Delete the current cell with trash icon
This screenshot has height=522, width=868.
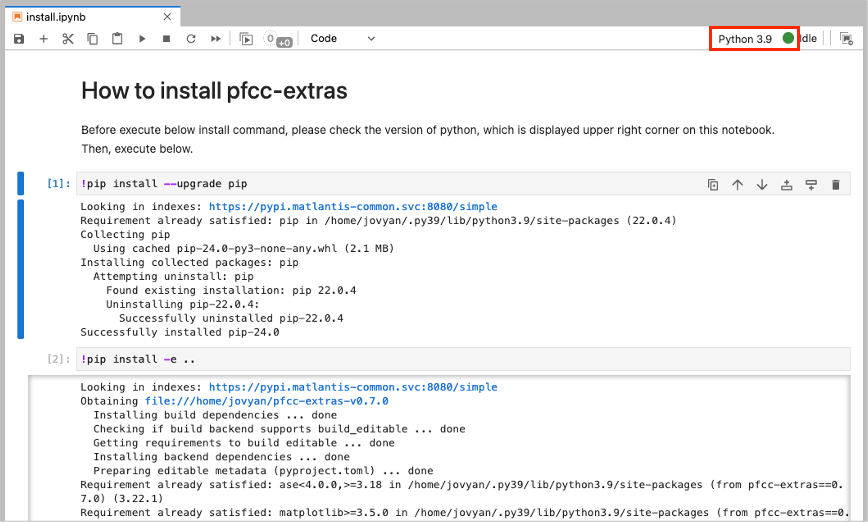click(836, 184)
